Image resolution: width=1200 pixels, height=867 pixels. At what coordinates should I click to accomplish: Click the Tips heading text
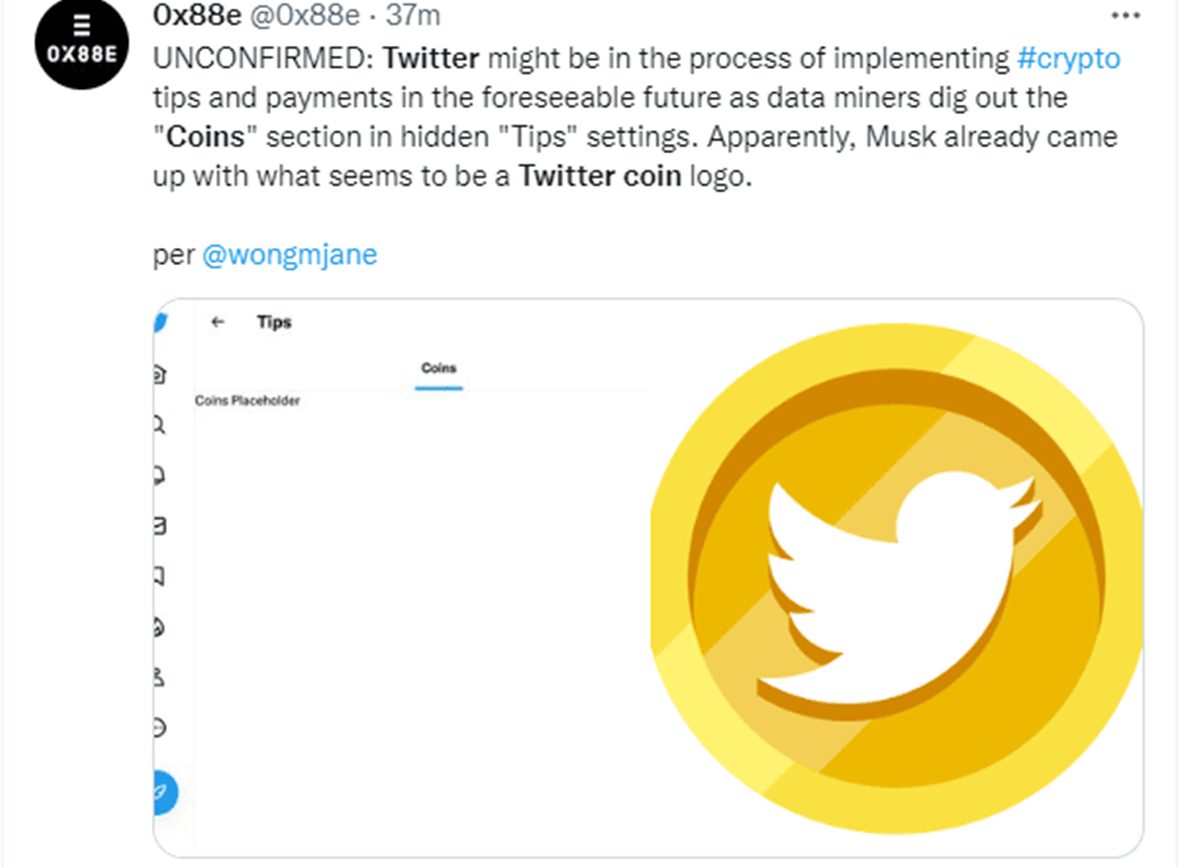[274, 322]
